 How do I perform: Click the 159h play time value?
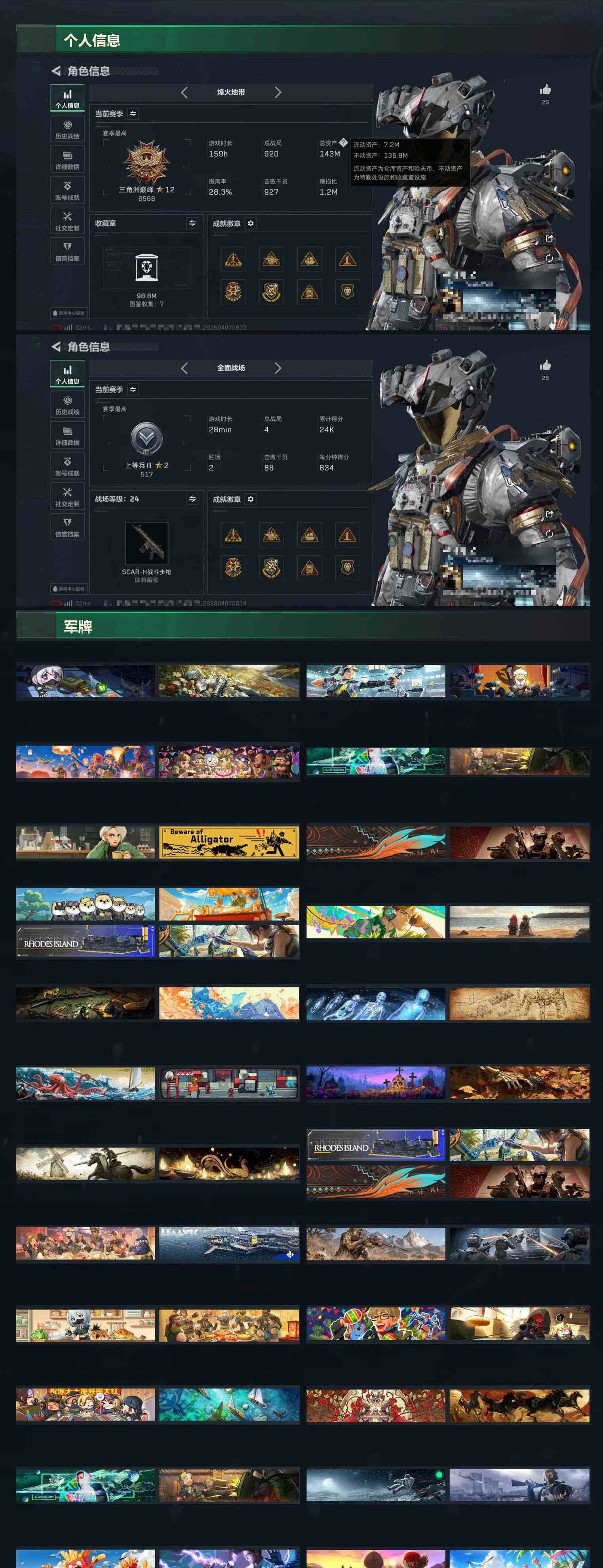[218, 154]
